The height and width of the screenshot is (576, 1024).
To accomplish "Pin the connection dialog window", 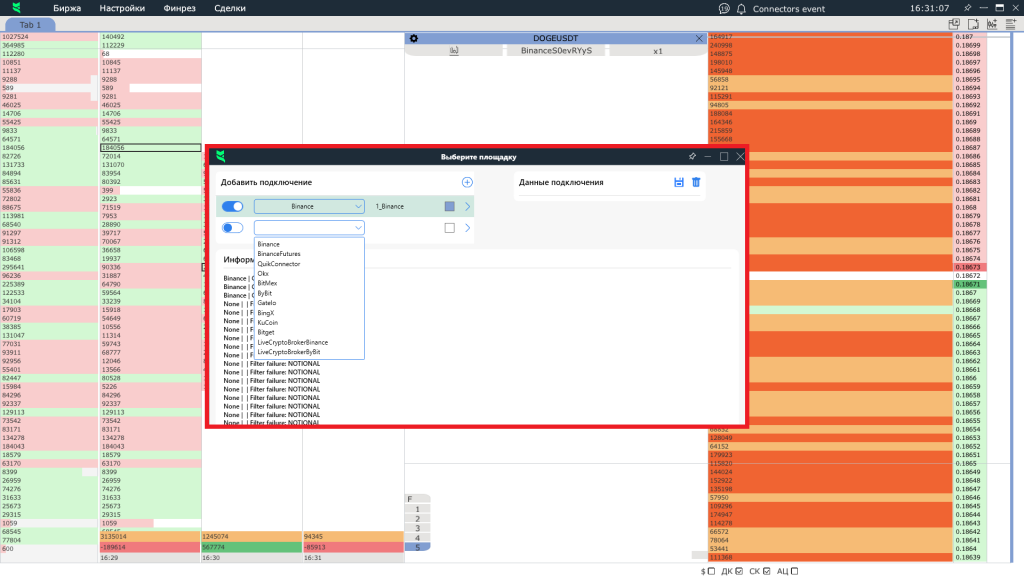I will 691,157.
